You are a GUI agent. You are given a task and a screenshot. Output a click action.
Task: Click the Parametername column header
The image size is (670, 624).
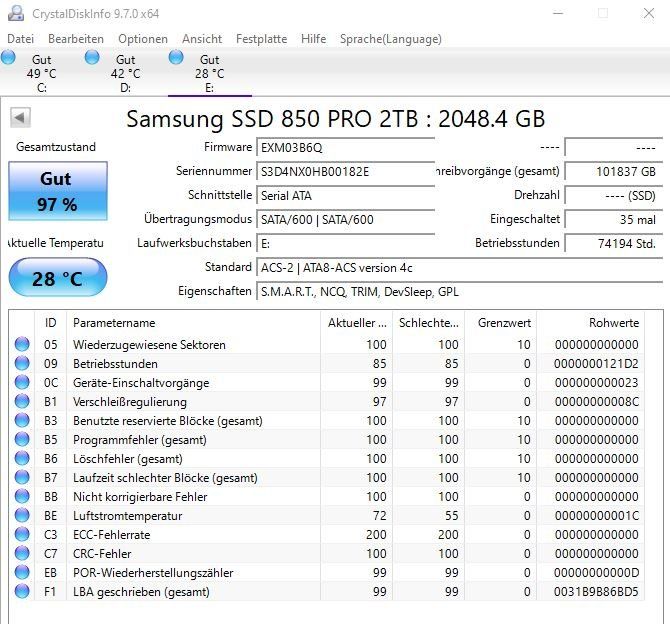[x=193, y=323]
